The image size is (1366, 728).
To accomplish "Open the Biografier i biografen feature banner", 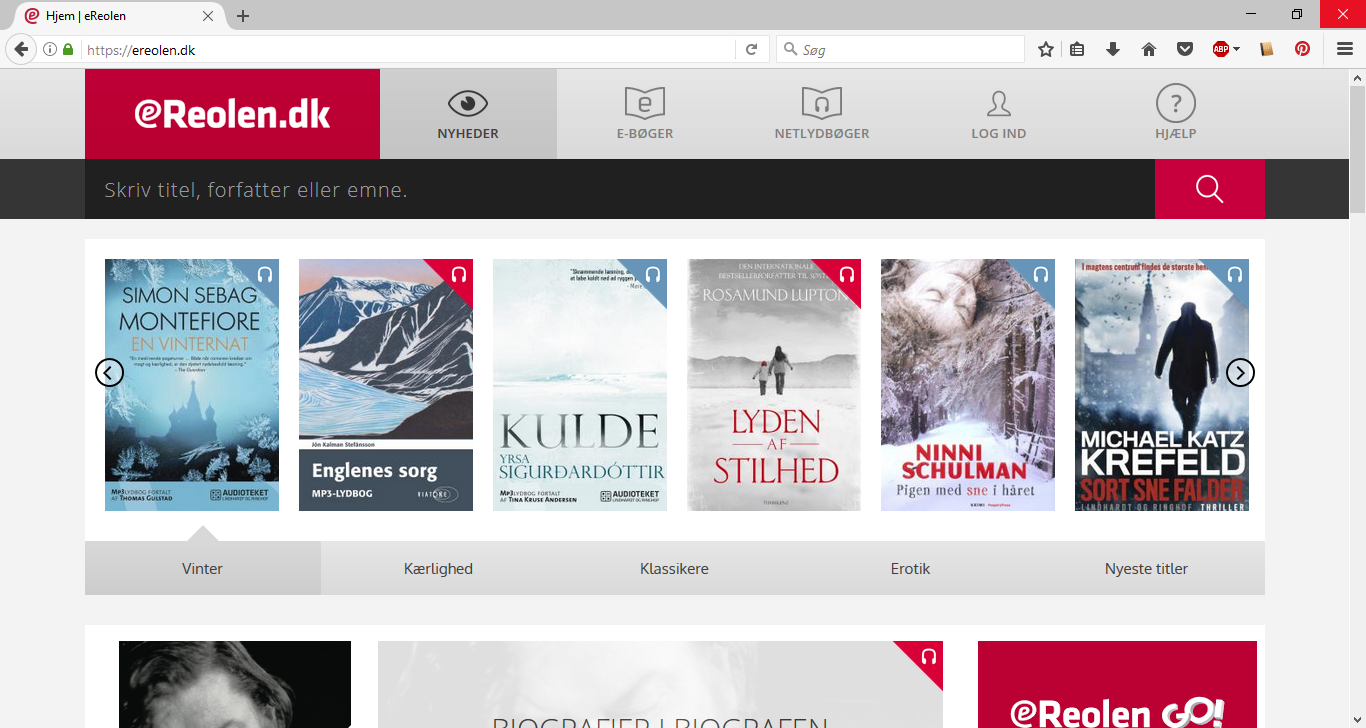I will point(660,684).
